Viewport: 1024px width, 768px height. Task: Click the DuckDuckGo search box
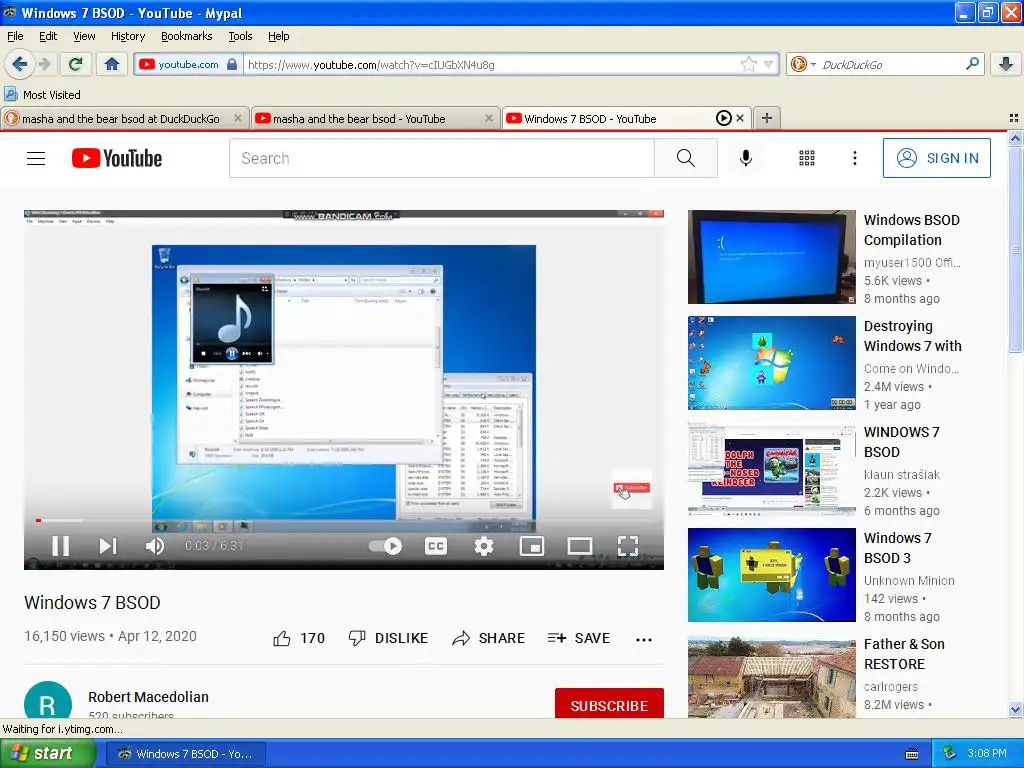(x=890, y=65)
